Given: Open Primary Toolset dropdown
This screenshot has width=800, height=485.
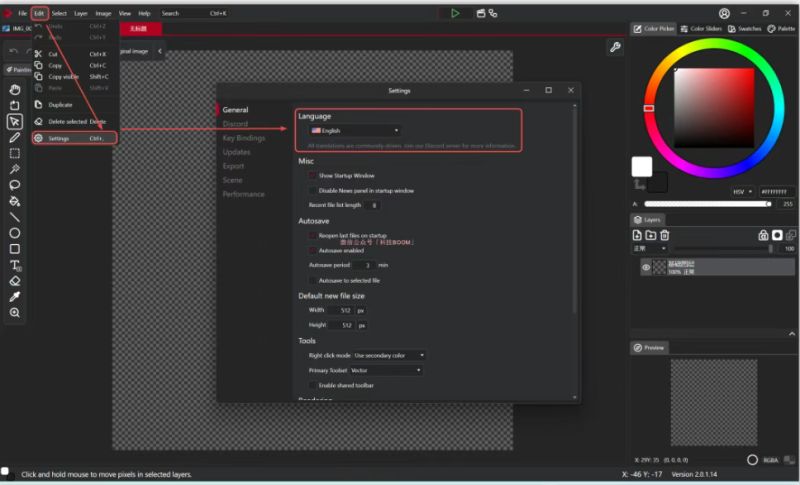Looking at the screenshot, I should 386,370.
